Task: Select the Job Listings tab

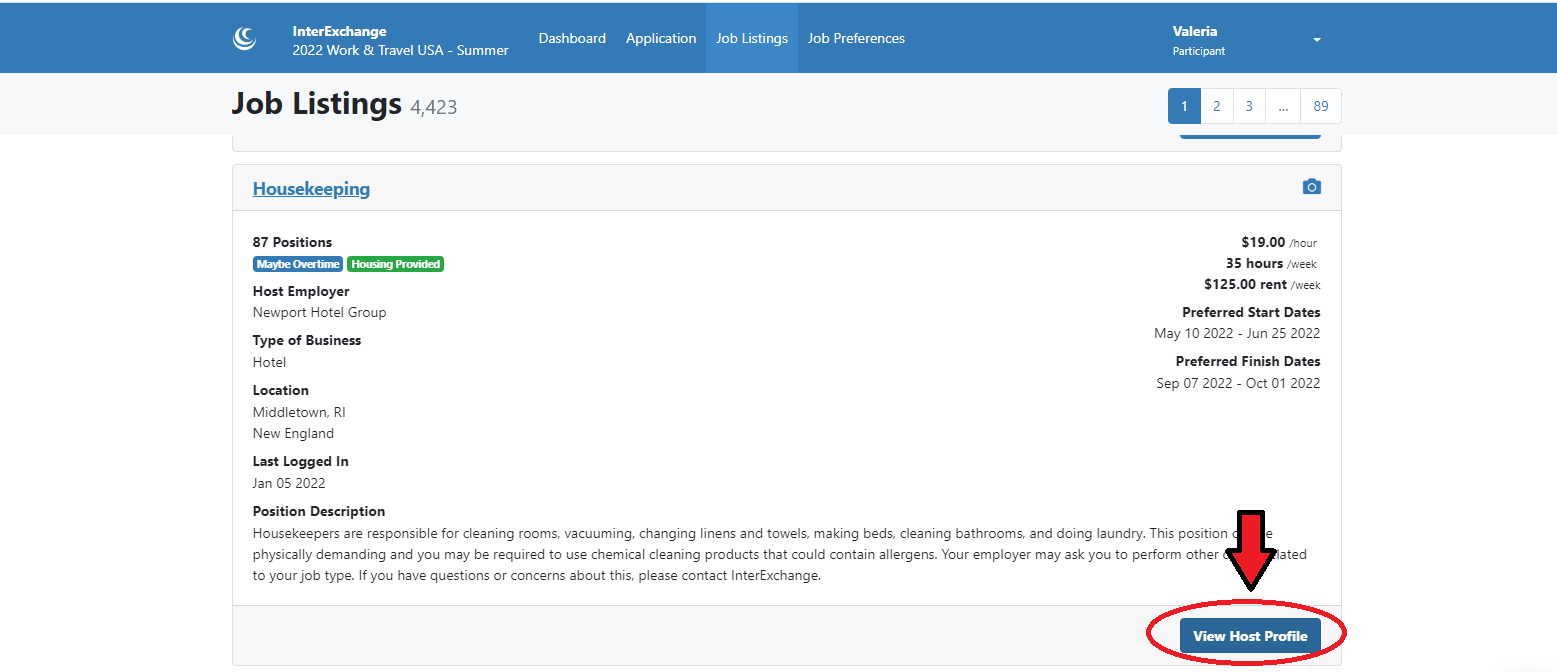Action: [x=751, y=38]
